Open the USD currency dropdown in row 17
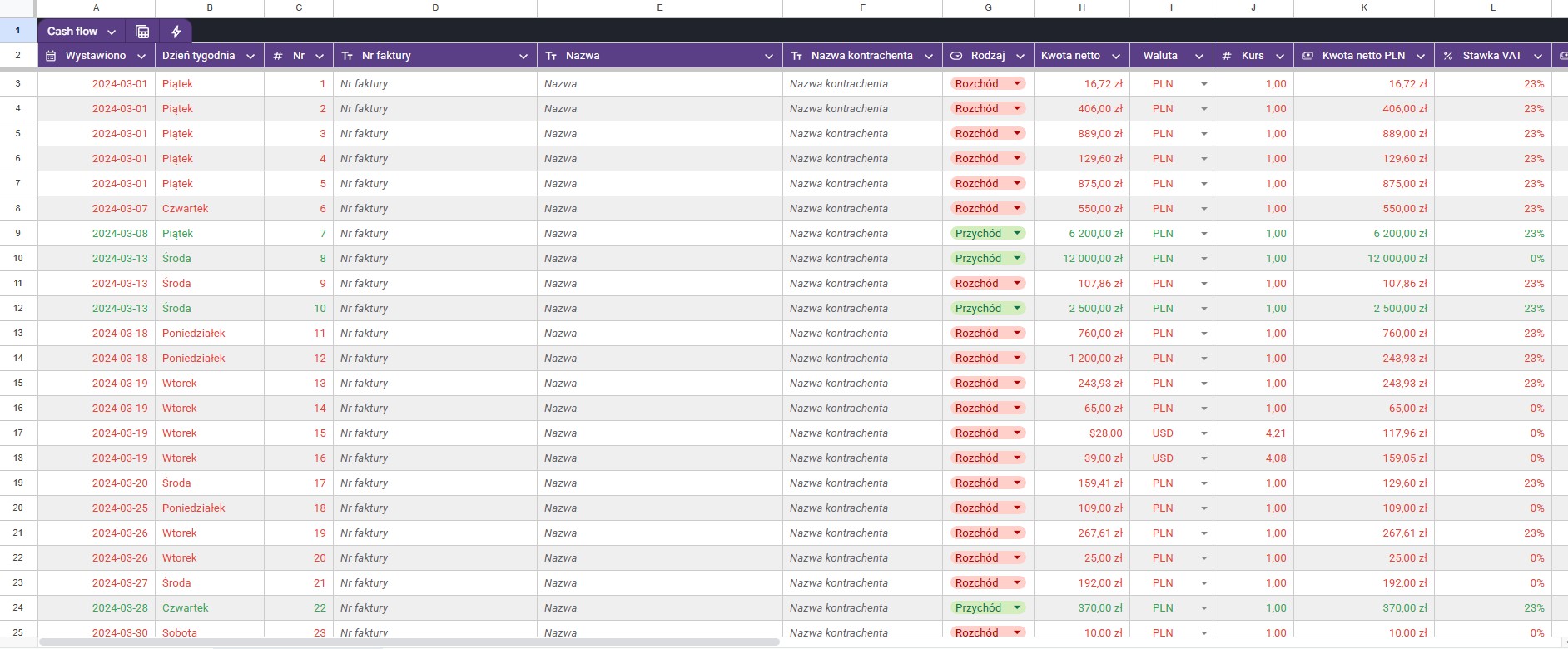 pyautogui.click(x=1203, y=433)
